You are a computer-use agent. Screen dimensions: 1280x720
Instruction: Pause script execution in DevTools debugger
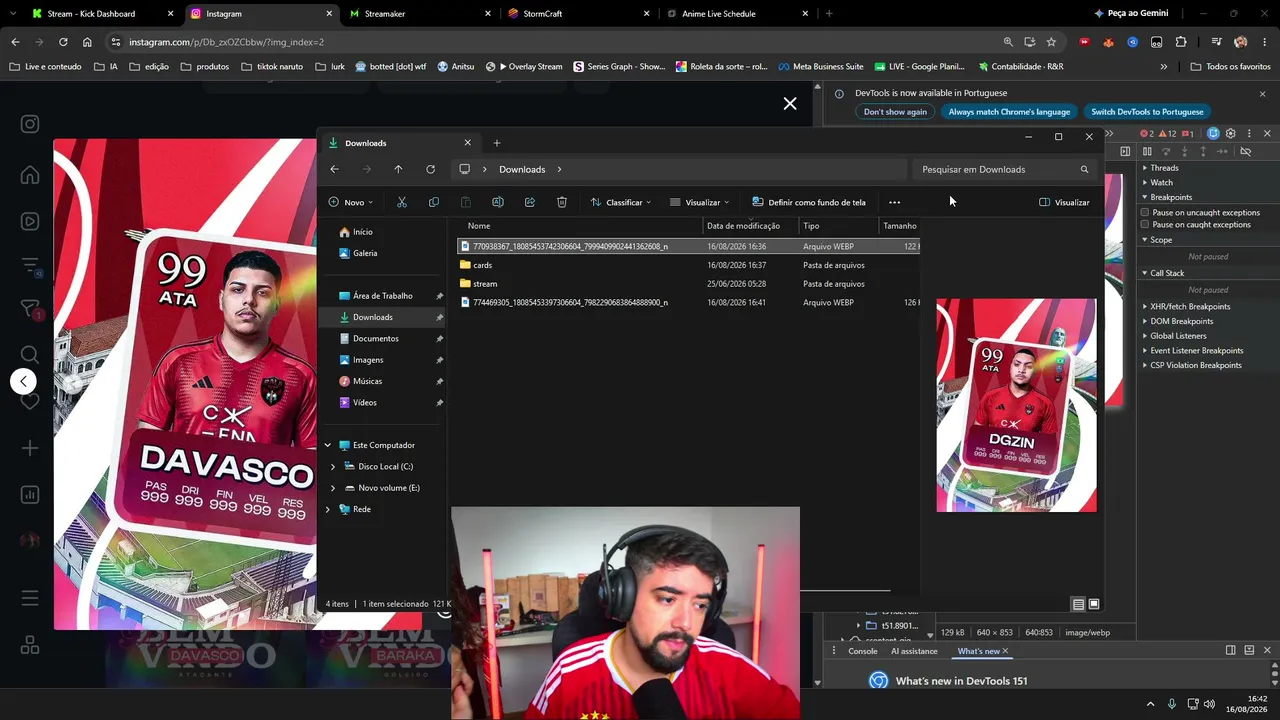click(1147, 152)
